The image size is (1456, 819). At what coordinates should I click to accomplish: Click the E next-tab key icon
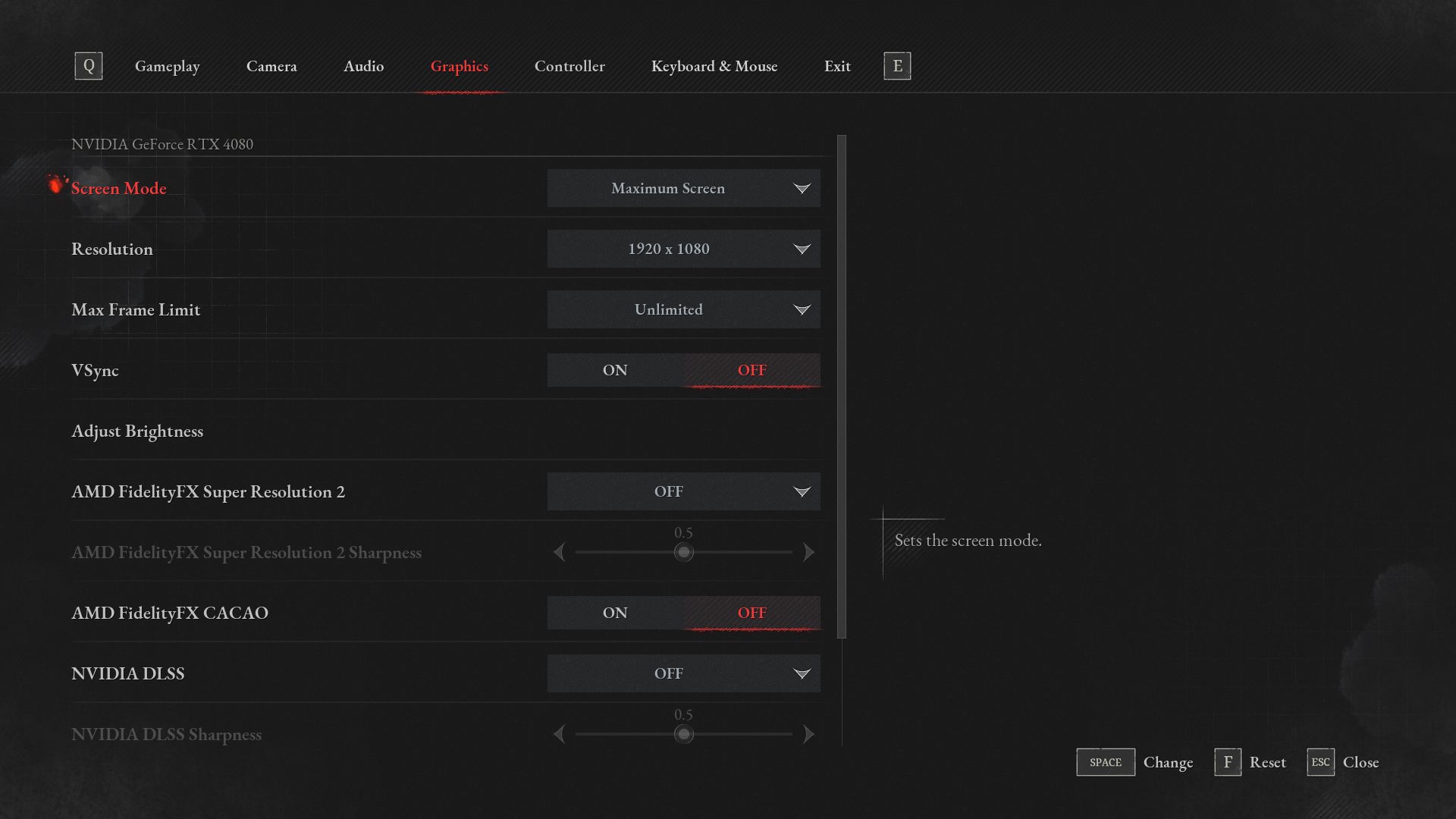click(897, 66)
